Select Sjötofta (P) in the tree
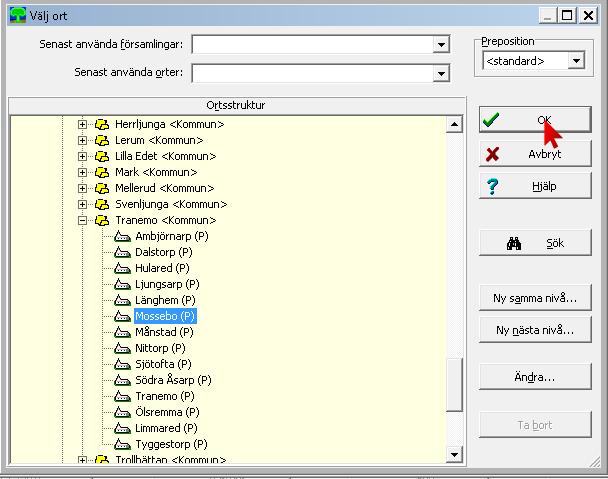Image resolution: width=608 pixels, height=479 pixels. pyautogui.click(x=163, y=364)
